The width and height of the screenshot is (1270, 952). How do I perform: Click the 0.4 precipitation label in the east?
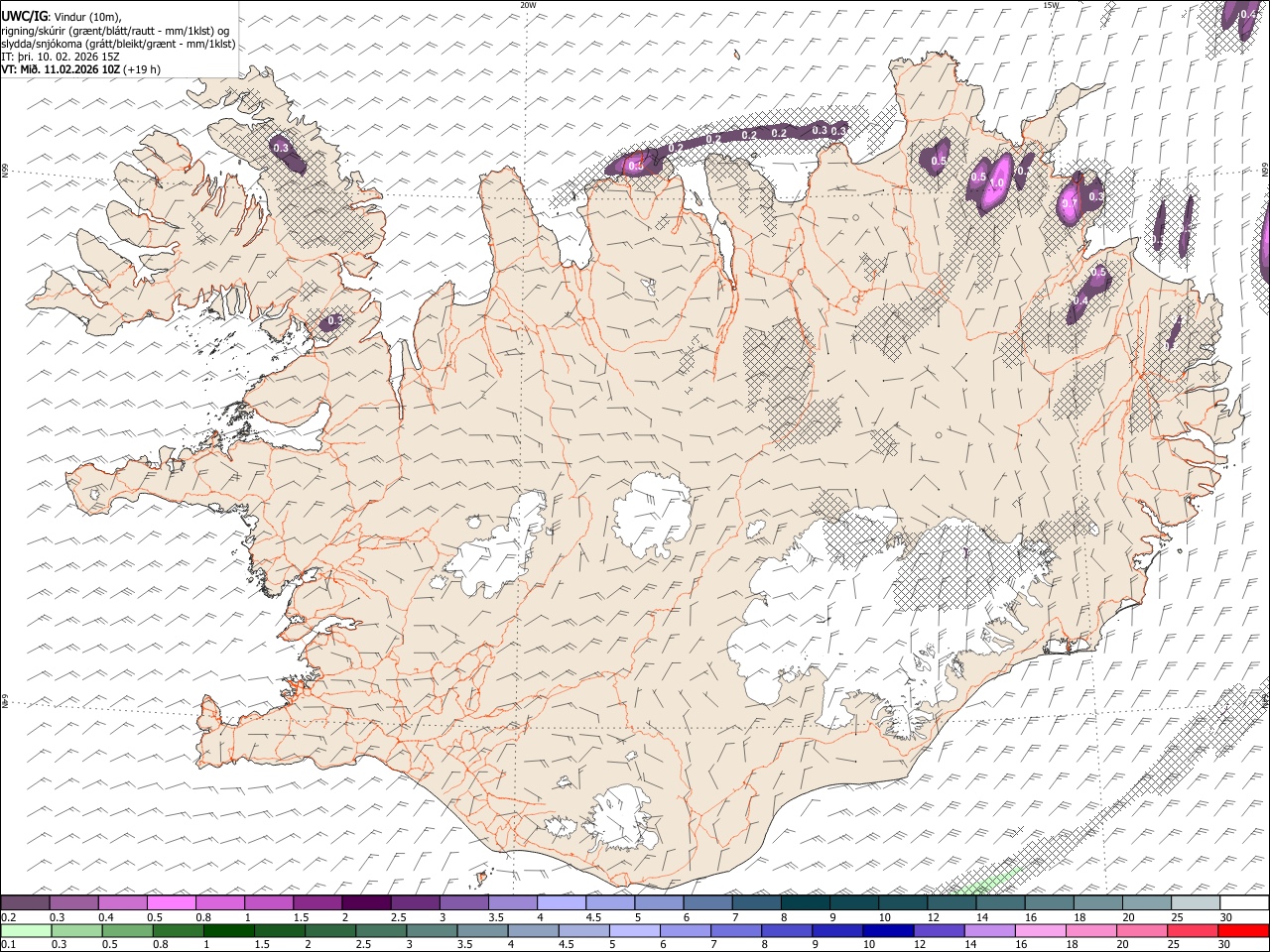coord(1080,300)
